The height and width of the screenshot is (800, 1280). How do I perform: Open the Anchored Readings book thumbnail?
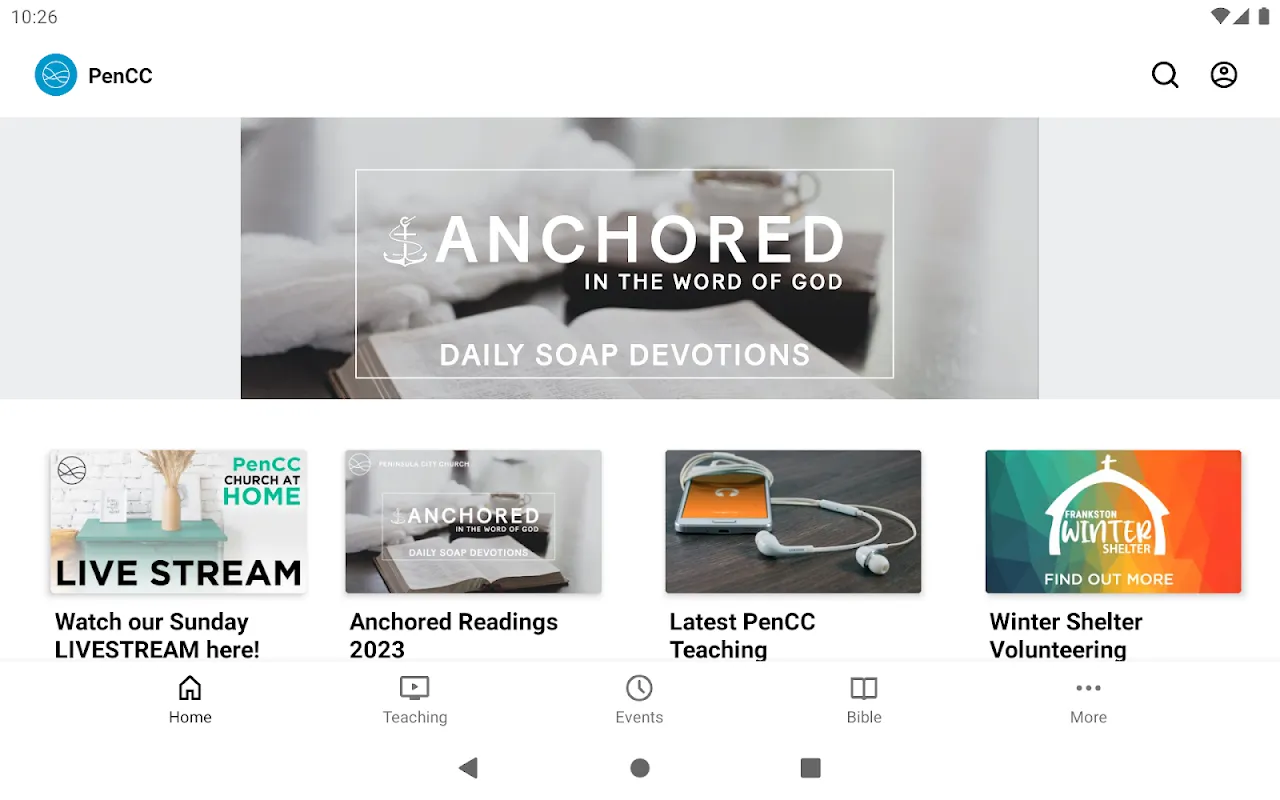(473, 522)
